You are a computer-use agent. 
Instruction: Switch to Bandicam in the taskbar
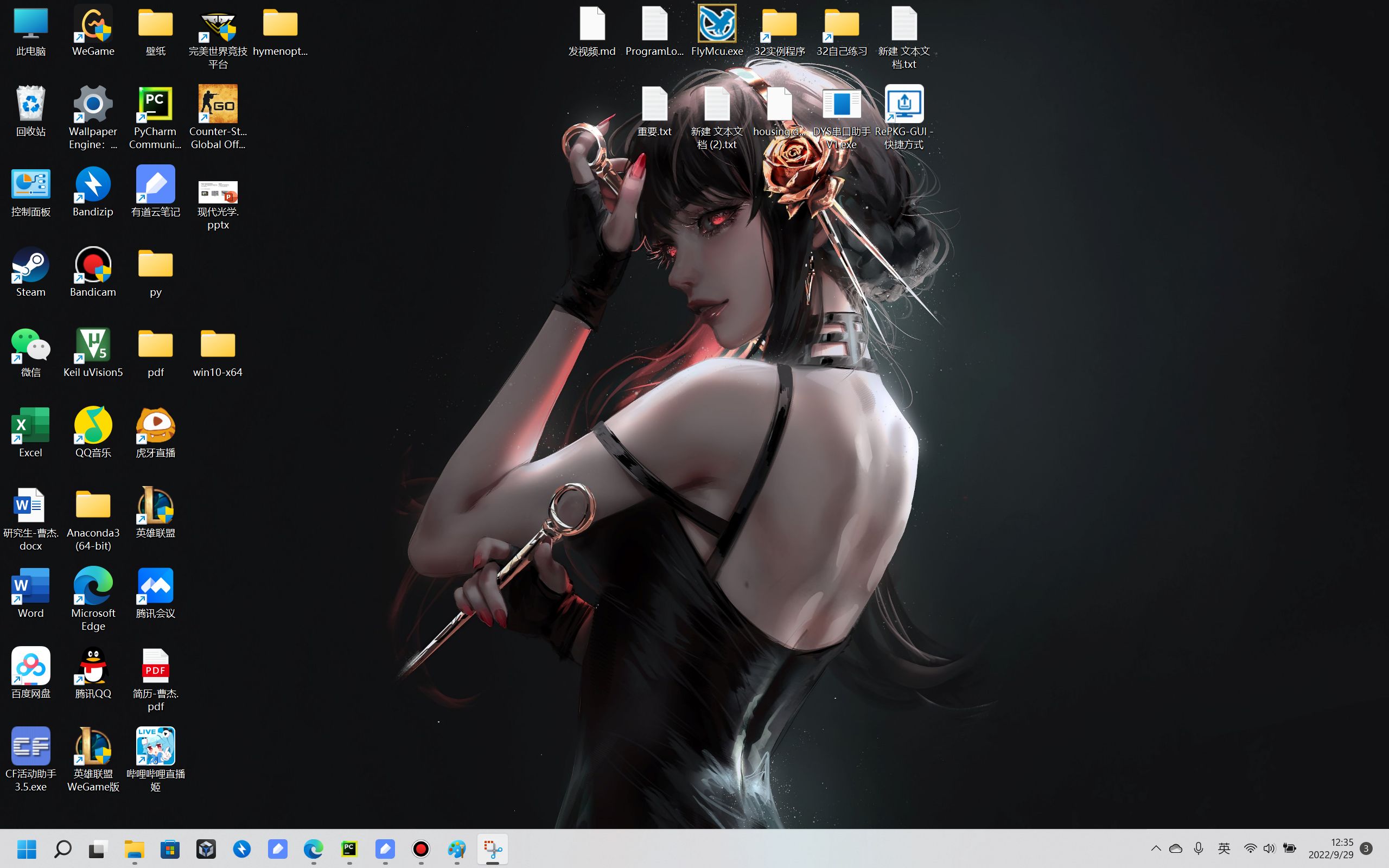pyautogui.click(x=420, y=848)
